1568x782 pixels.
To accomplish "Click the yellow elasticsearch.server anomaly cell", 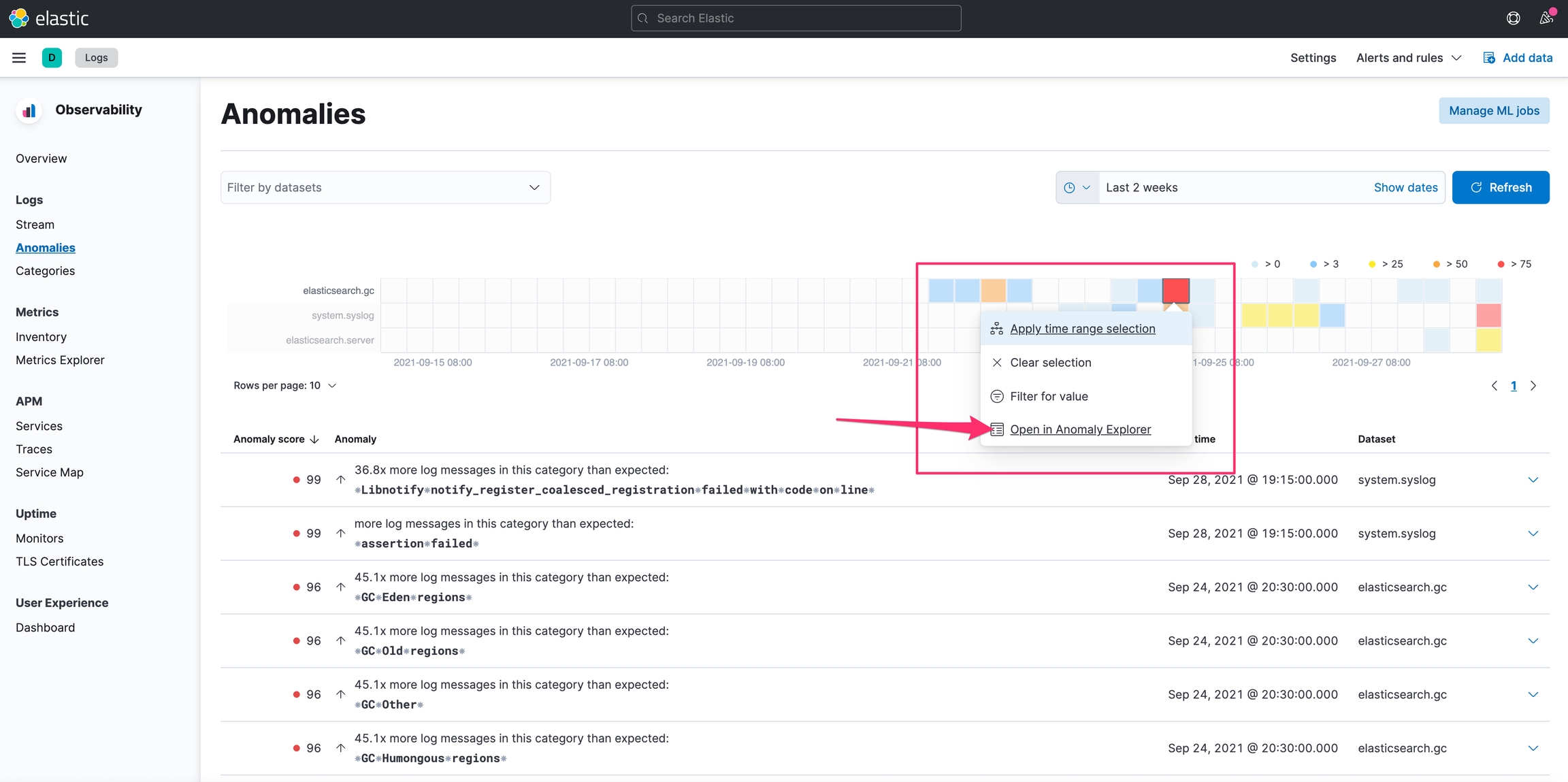I will [1488, 340].
